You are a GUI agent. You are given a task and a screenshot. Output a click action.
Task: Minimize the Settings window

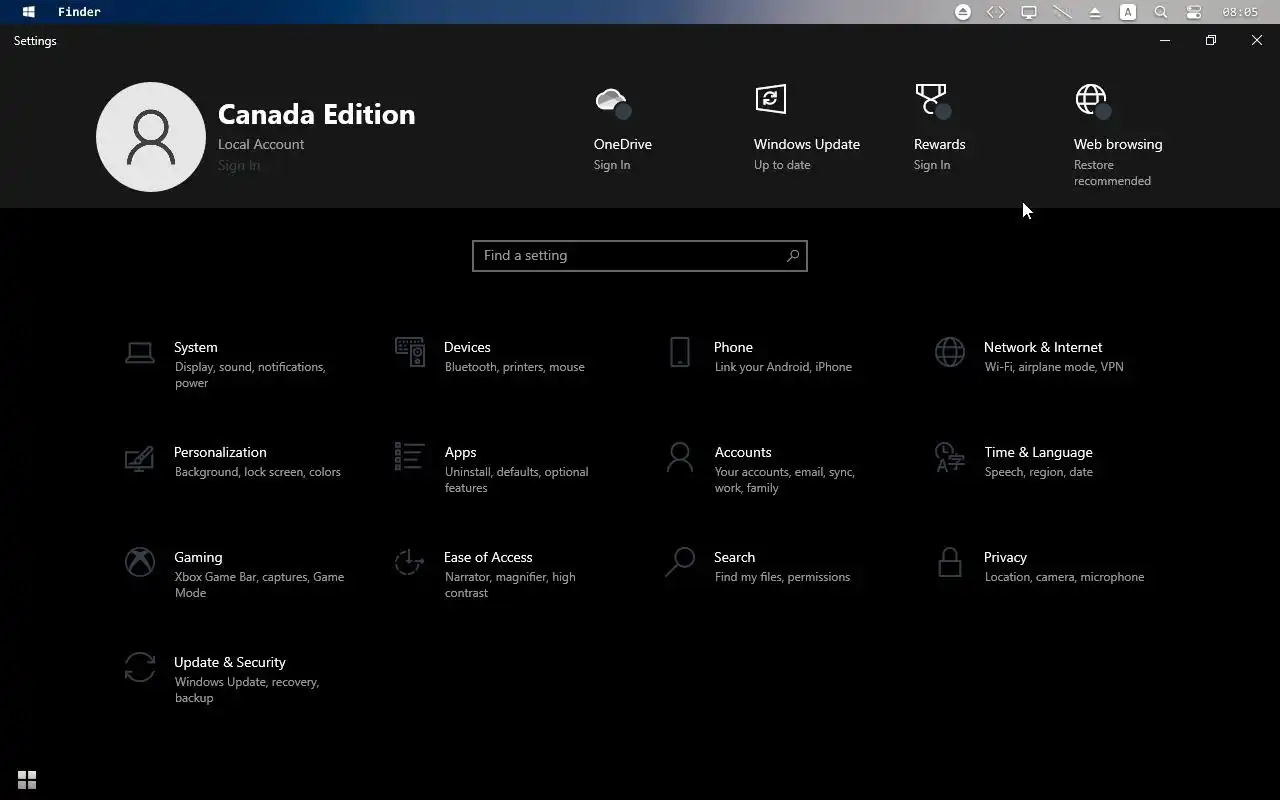click(1165, 40)
